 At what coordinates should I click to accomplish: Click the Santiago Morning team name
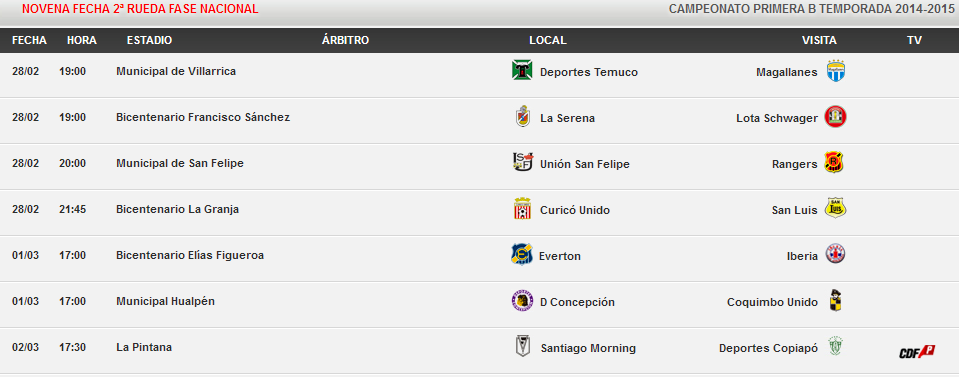pyautogui.click(x=588, y=348)
